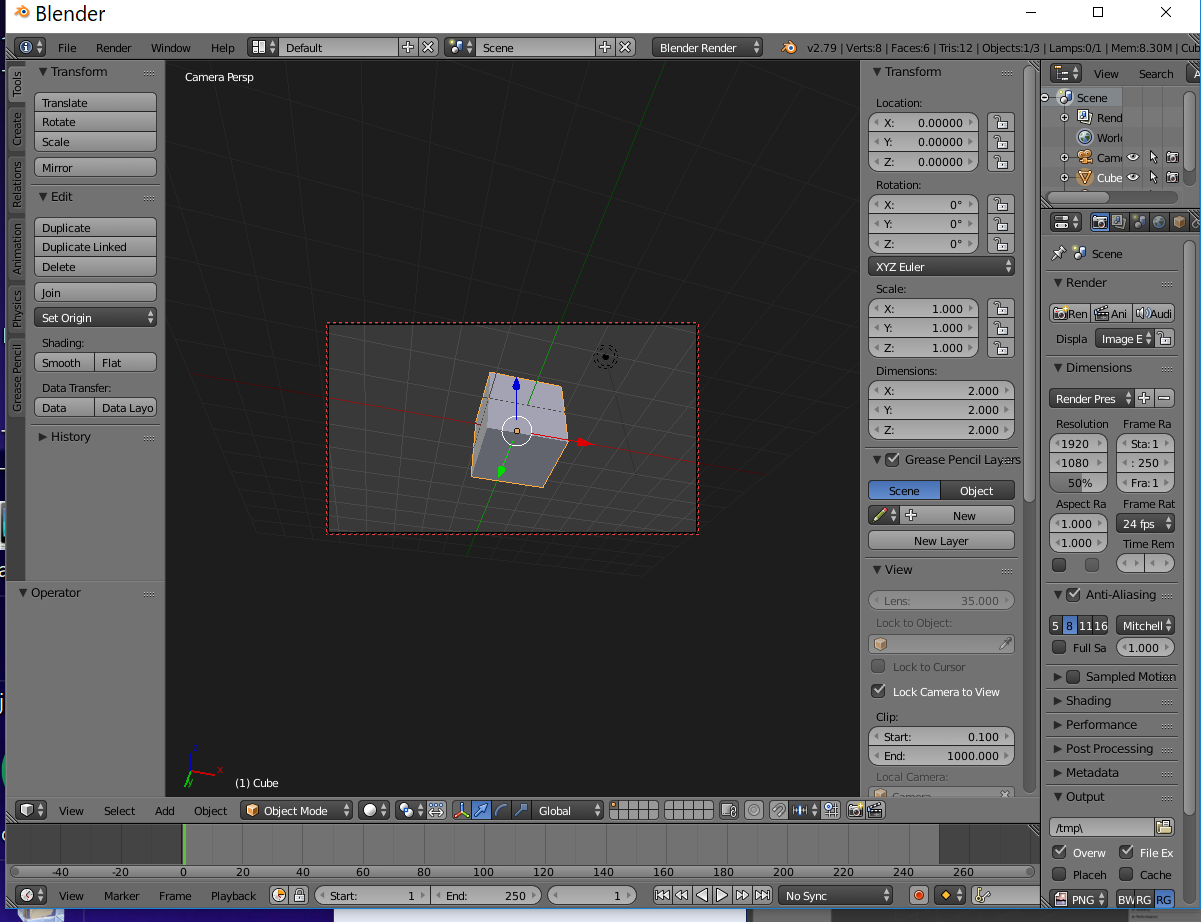Open the Window menu

[x=170, y=47]
